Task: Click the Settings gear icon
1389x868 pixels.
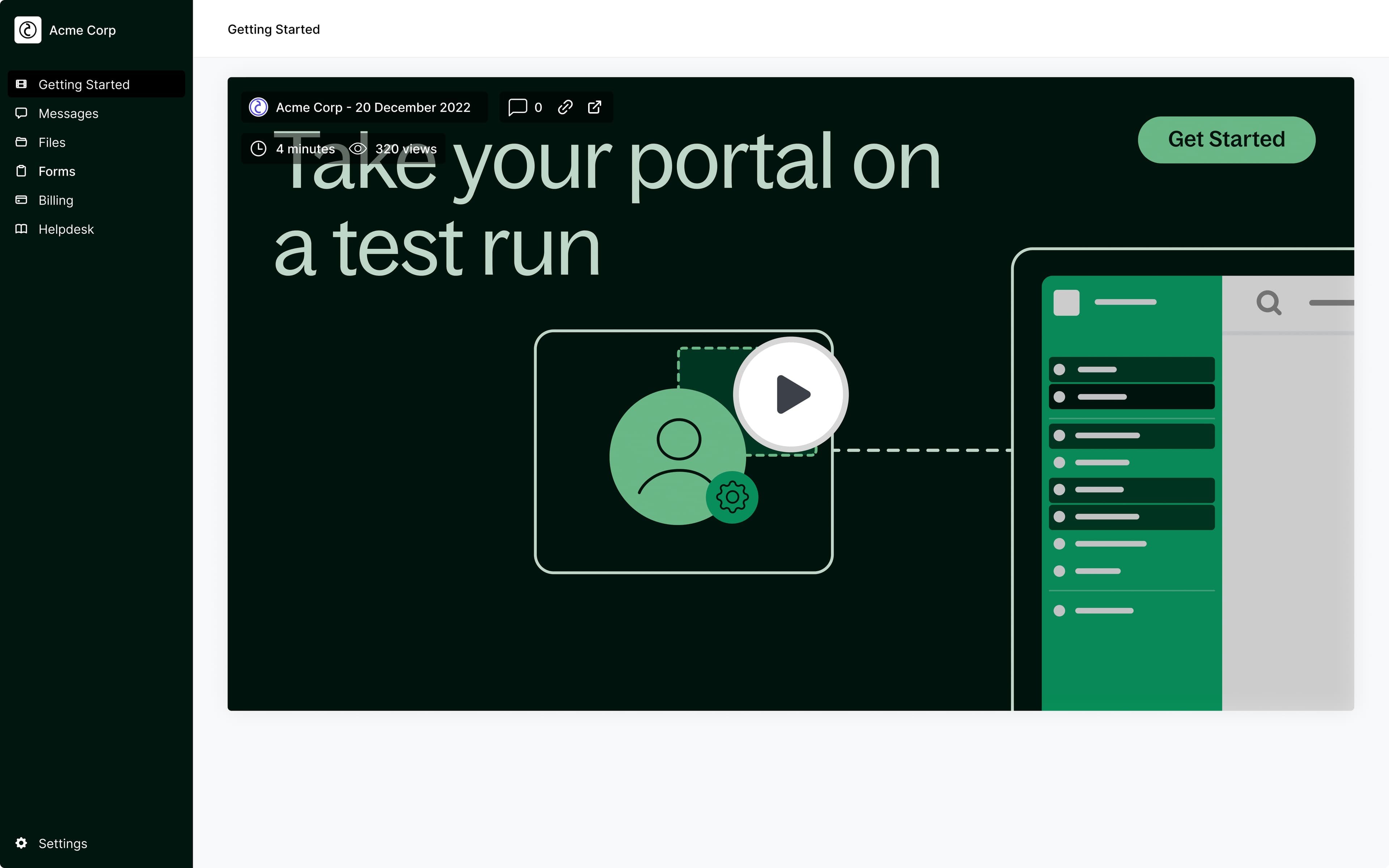Action: (21, 843)
